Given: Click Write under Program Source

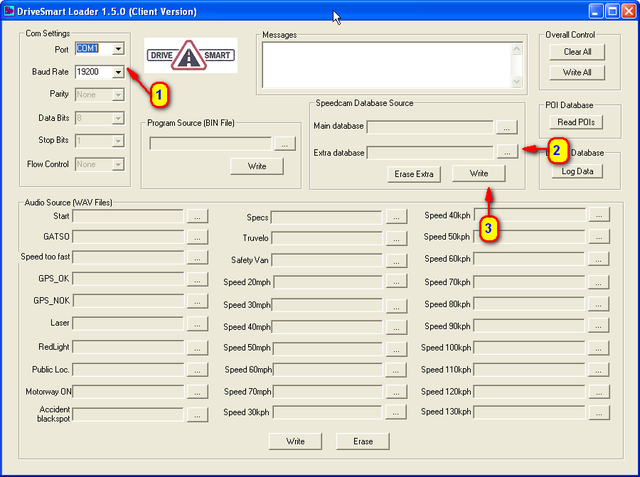Looking at the screenshot, I should [x=257, y=166].
